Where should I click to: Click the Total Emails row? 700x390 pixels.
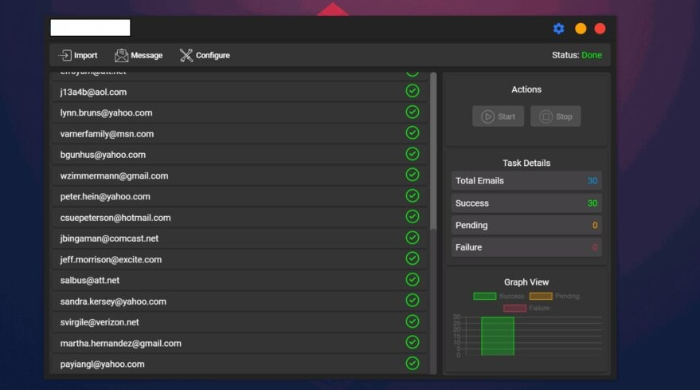pyautogui.click(x=526, y=181)
